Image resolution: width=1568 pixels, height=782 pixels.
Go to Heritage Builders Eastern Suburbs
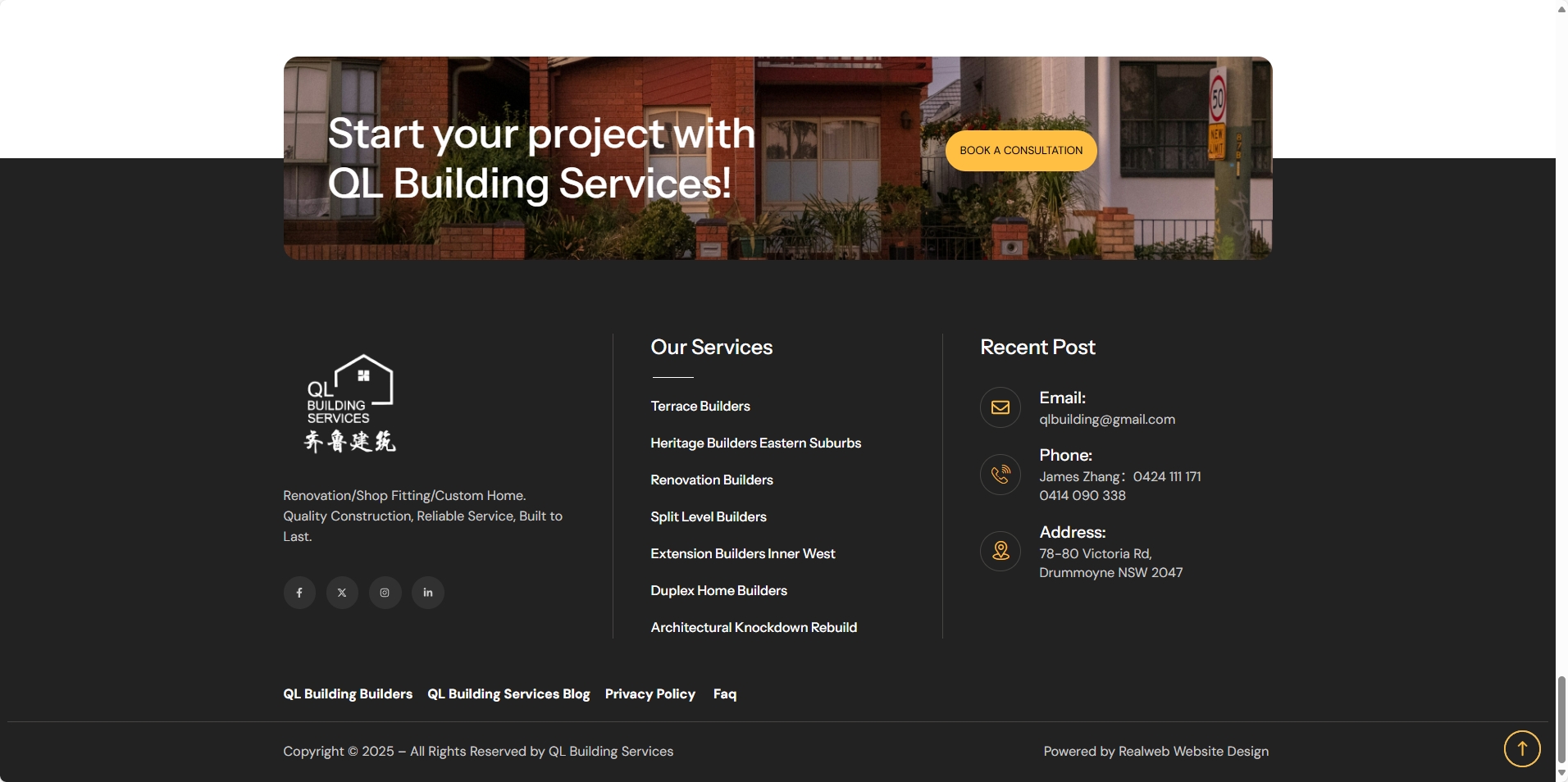point(755,443)
